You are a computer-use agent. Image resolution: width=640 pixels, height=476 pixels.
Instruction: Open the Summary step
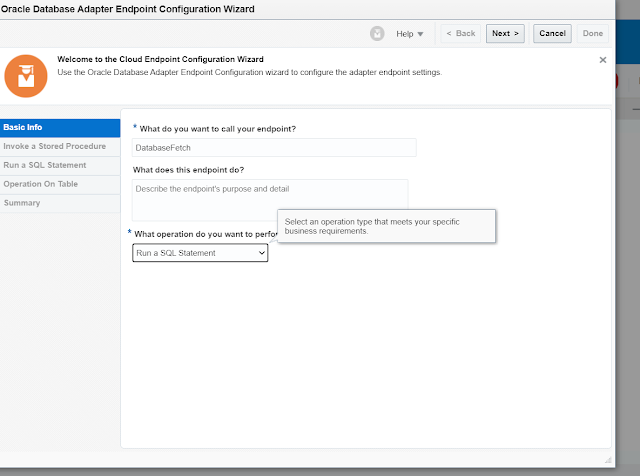60,203
